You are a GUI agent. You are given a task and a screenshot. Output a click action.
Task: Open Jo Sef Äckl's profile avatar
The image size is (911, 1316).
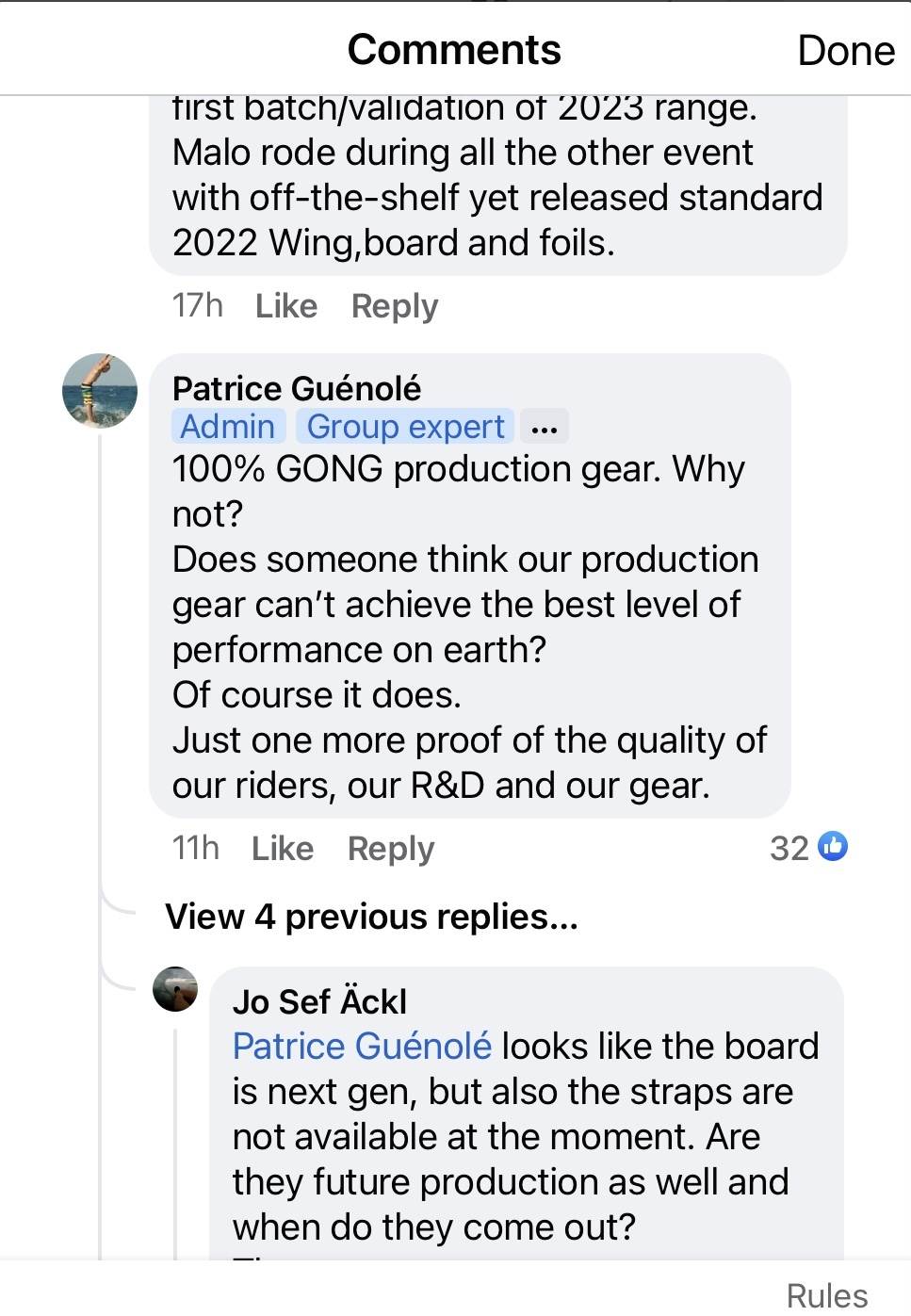click(175, 989)
